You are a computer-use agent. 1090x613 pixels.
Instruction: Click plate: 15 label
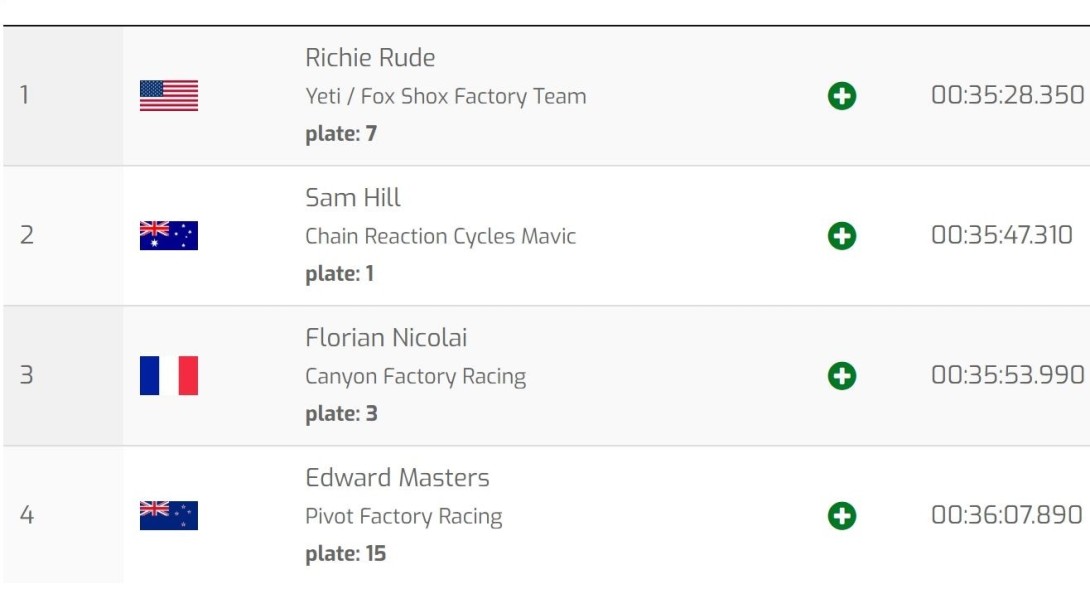tap(345, 554)
